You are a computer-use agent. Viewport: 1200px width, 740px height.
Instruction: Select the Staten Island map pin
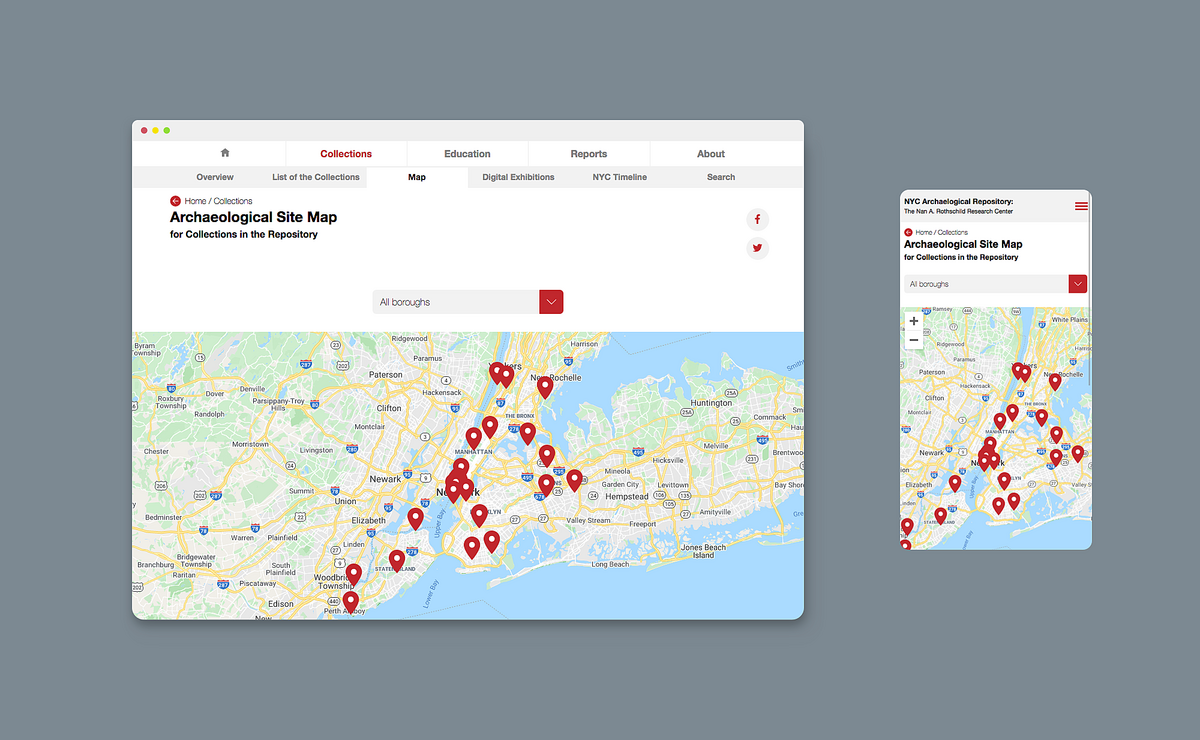click(397, 559)
